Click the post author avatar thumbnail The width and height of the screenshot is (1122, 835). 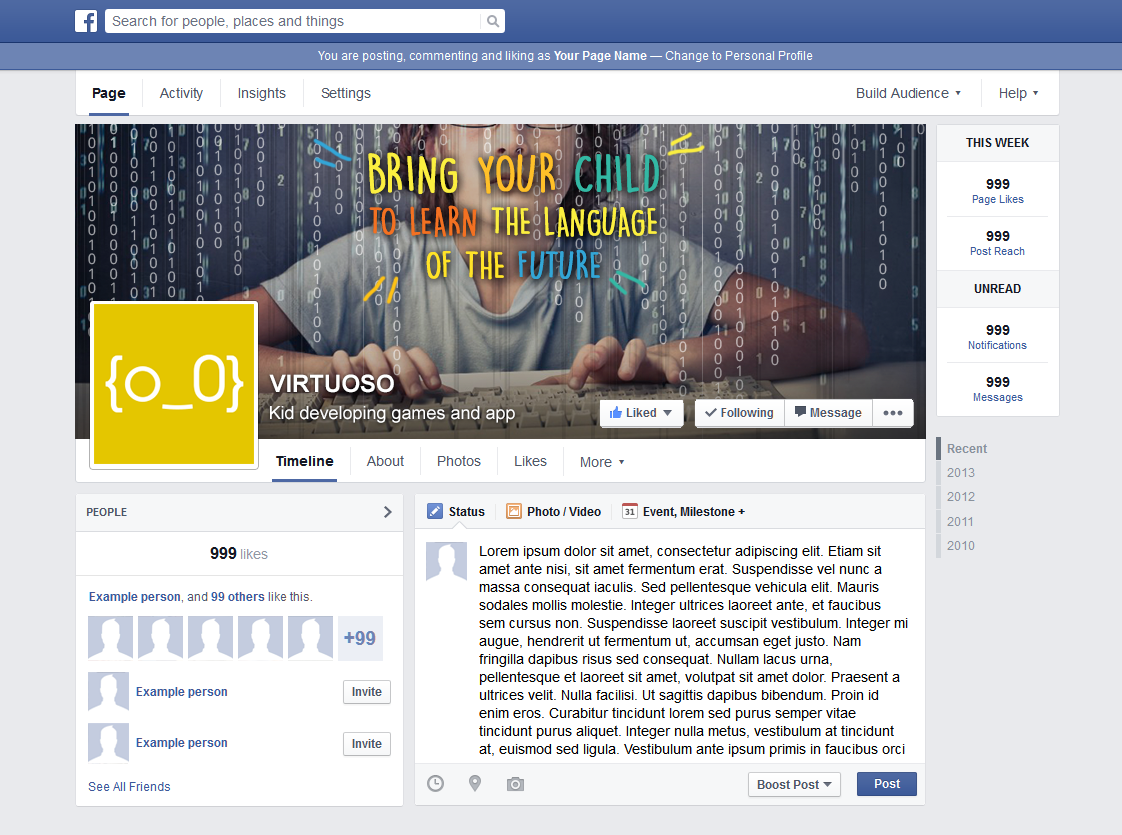tap(447, 561)
